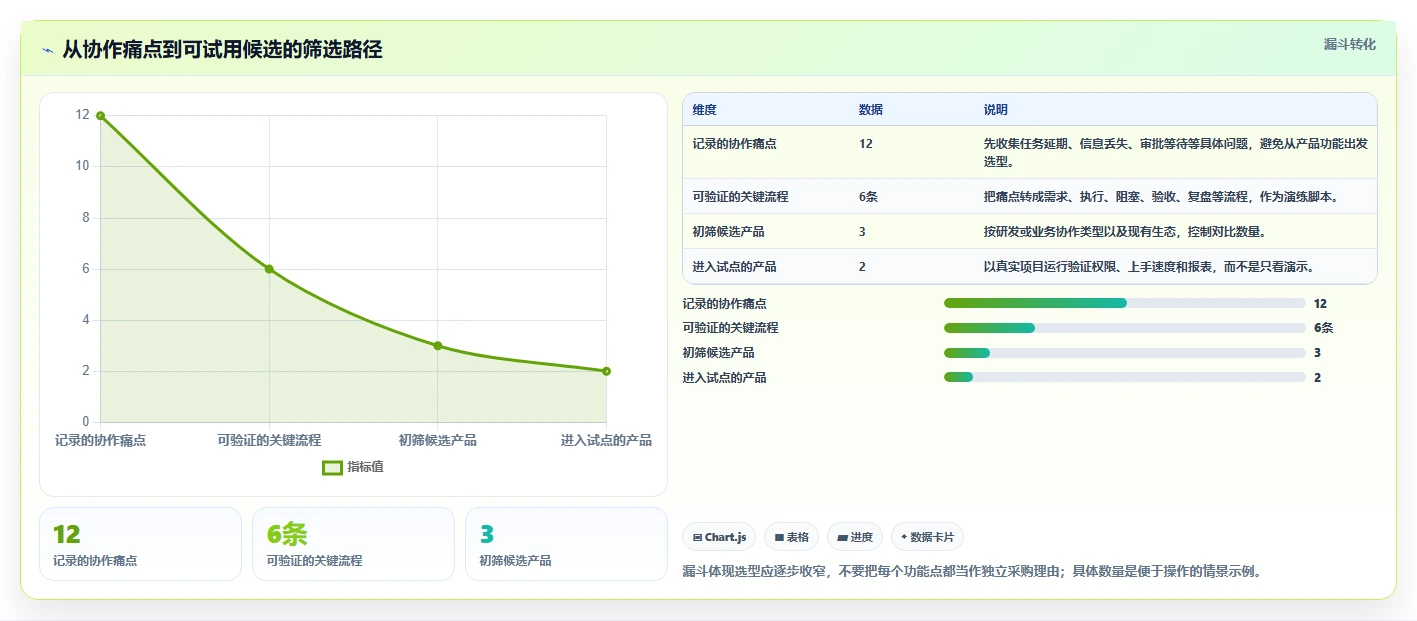1417x621 pixels.
Task: Click the chart data point at value 6
Action: 269,269
